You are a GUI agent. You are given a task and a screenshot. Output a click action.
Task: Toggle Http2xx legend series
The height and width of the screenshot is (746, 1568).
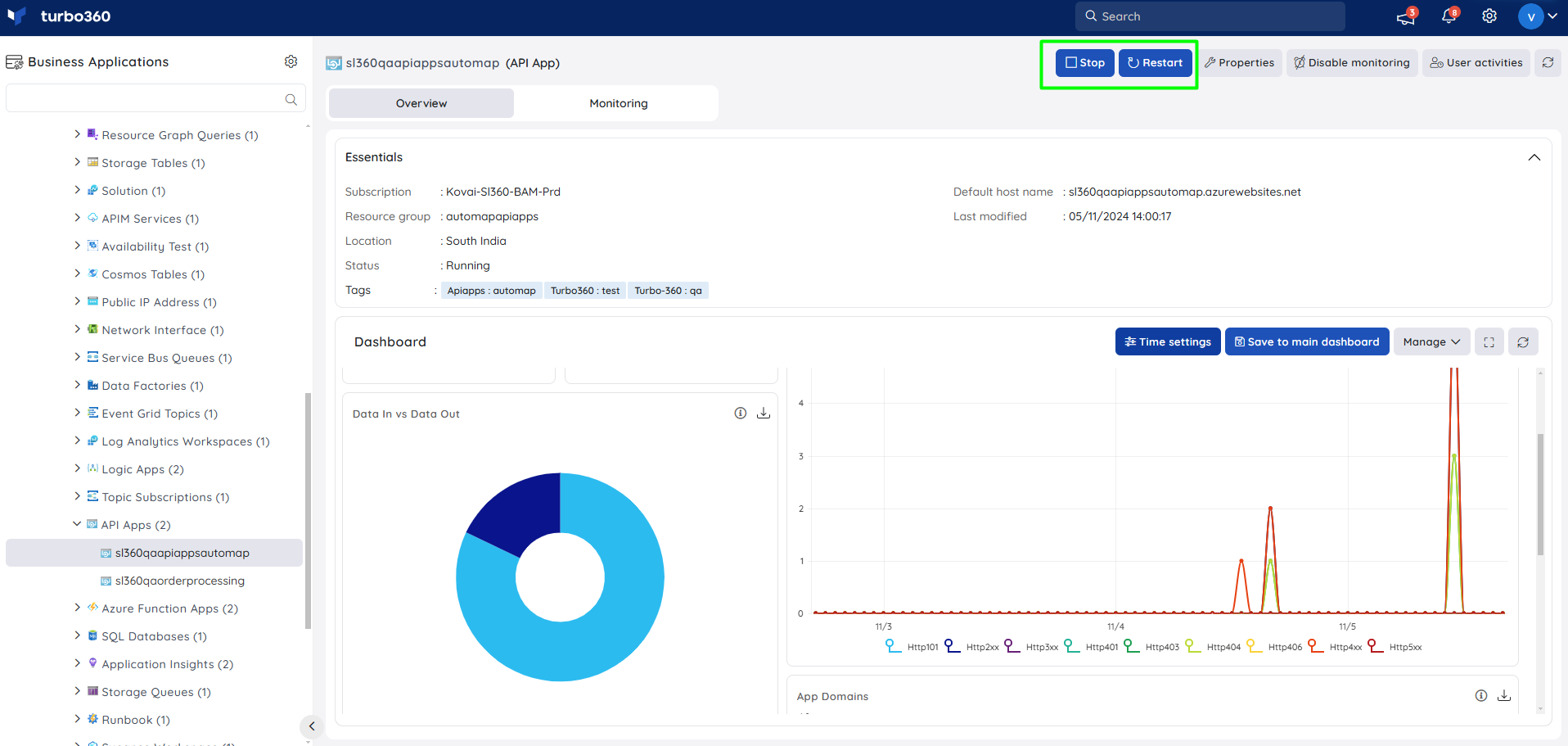click(971, 647)
